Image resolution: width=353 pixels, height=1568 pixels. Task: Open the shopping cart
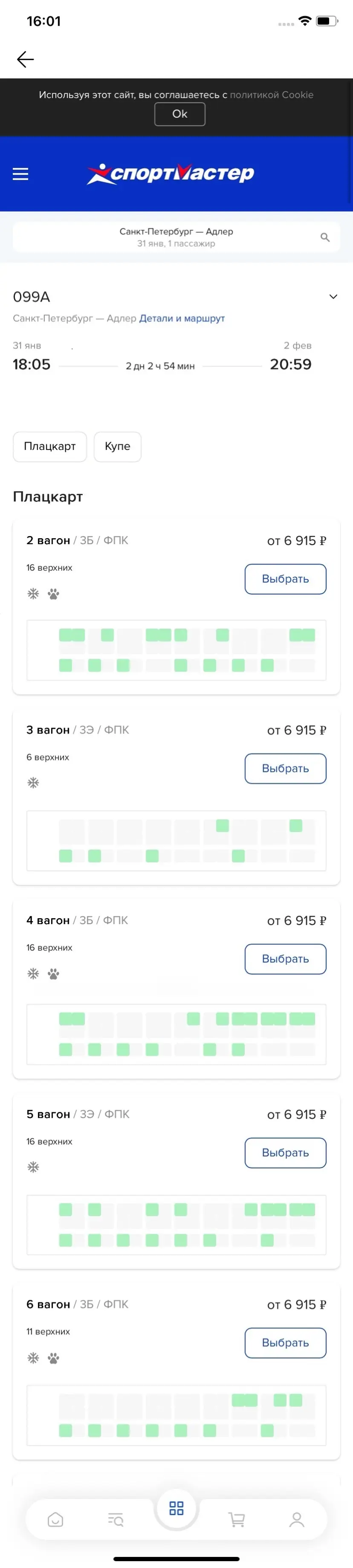point(236,1519)
